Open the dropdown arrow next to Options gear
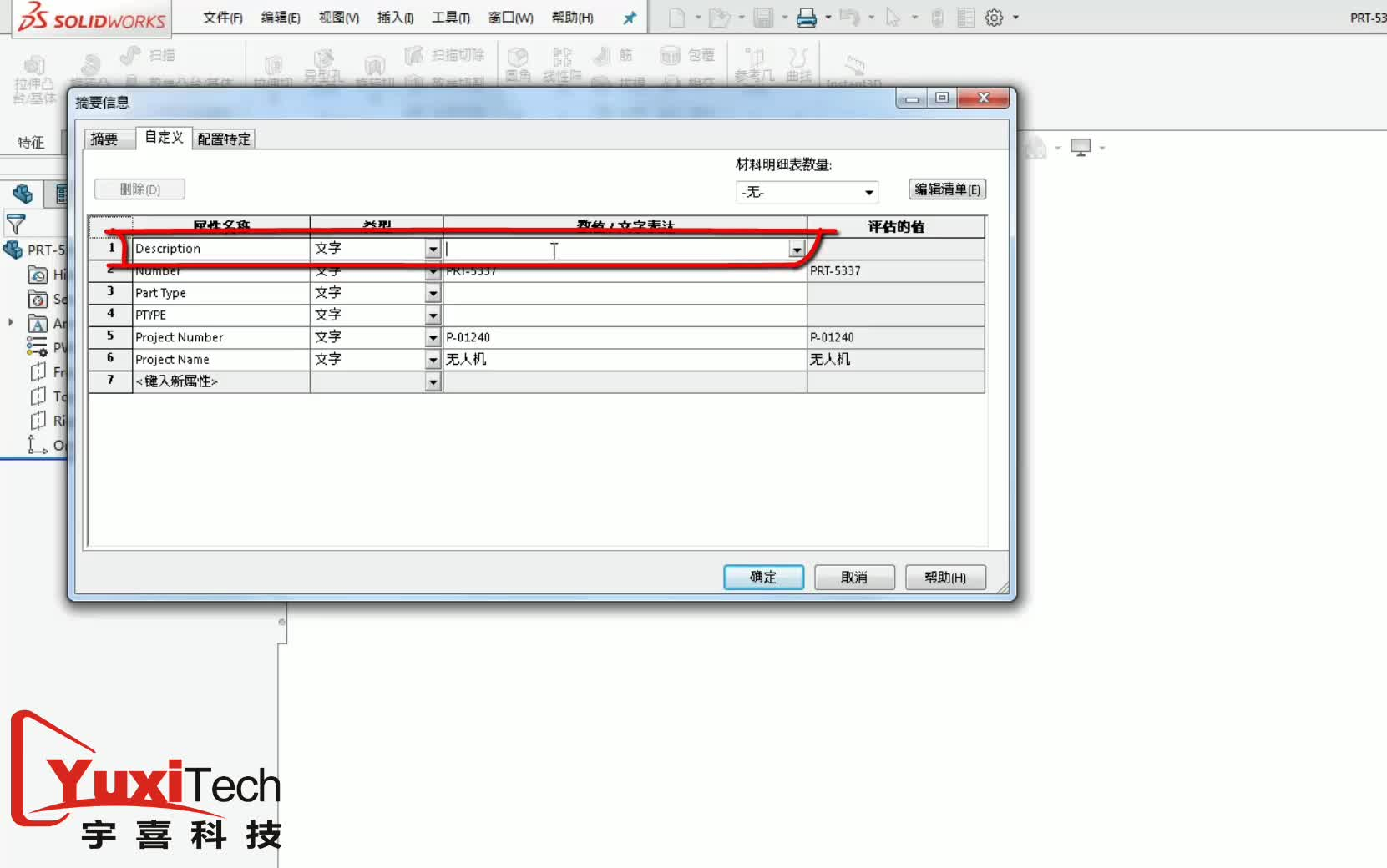Screen dimensions: 1387x868 [x=1015, y=18]
